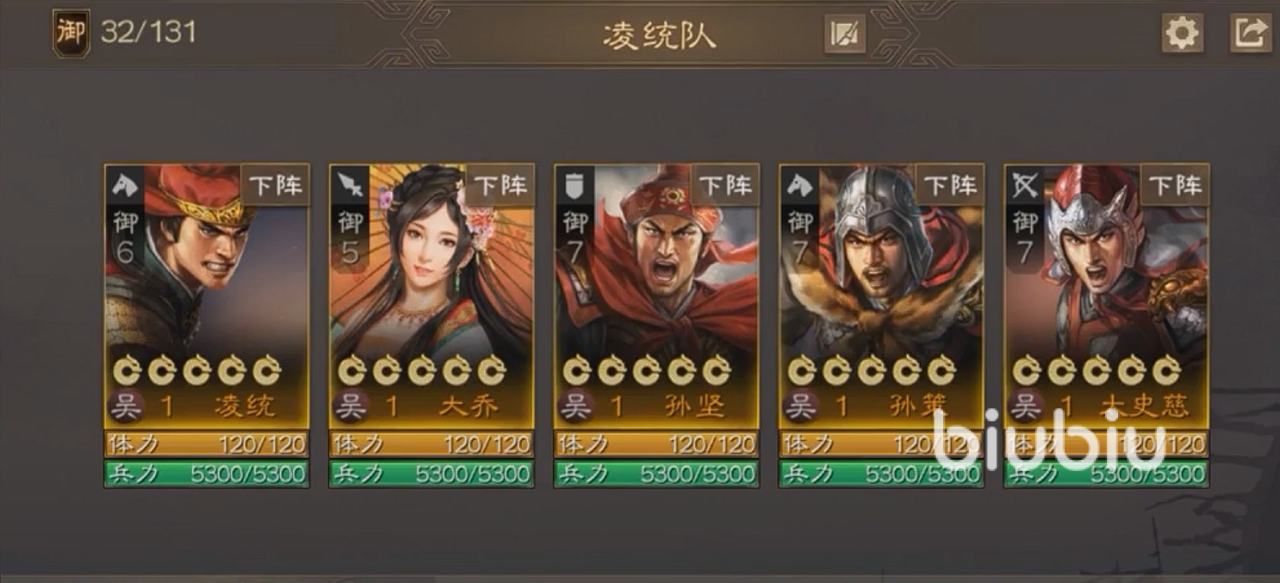This screenshot has width=1280, height=583.
Task: Click 孙坚's 体力 stamina bar
Action: pos(657,444)
